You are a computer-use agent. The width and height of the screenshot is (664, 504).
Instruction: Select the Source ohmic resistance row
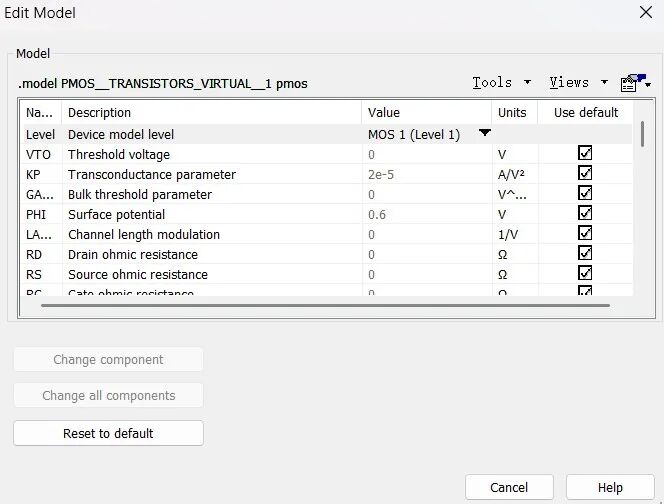pos(327,274)
